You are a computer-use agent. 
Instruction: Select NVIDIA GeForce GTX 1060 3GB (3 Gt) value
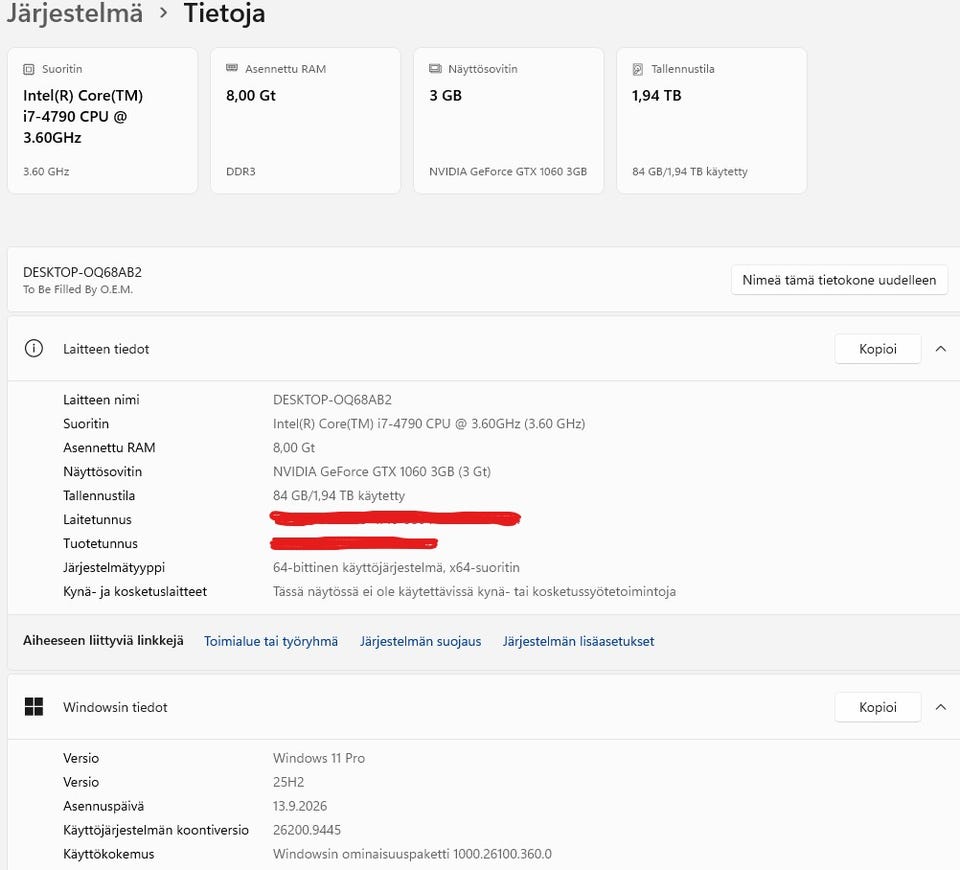[x=382, y=471]
